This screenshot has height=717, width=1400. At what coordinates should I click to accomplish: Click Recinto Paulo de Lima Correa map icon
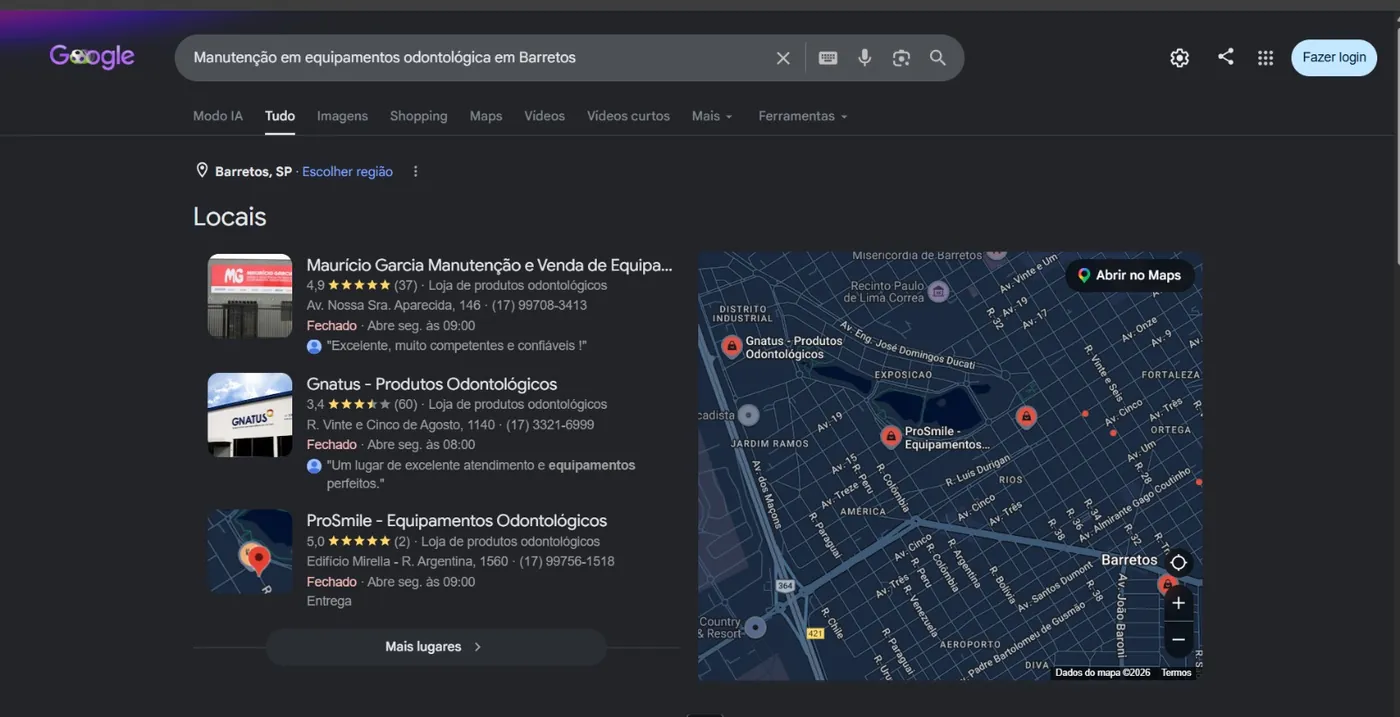coord(938,291)
